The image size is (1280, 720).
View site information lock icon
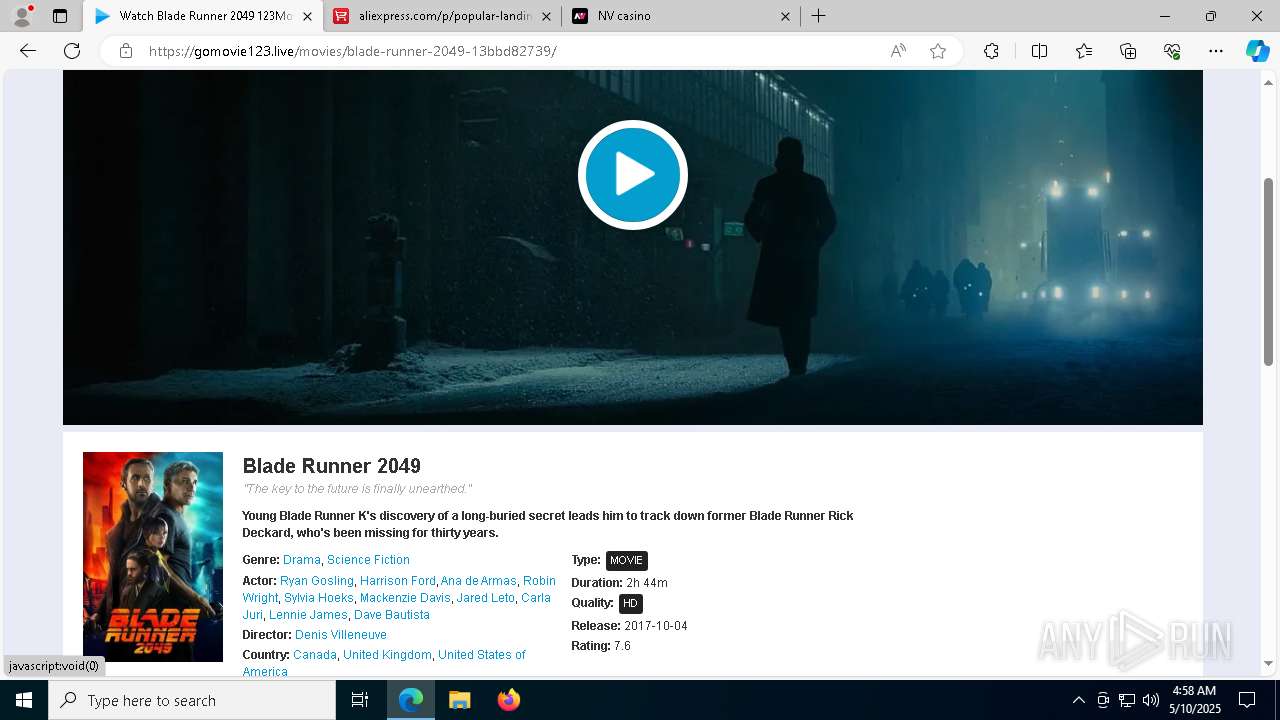tap(126, 51)
